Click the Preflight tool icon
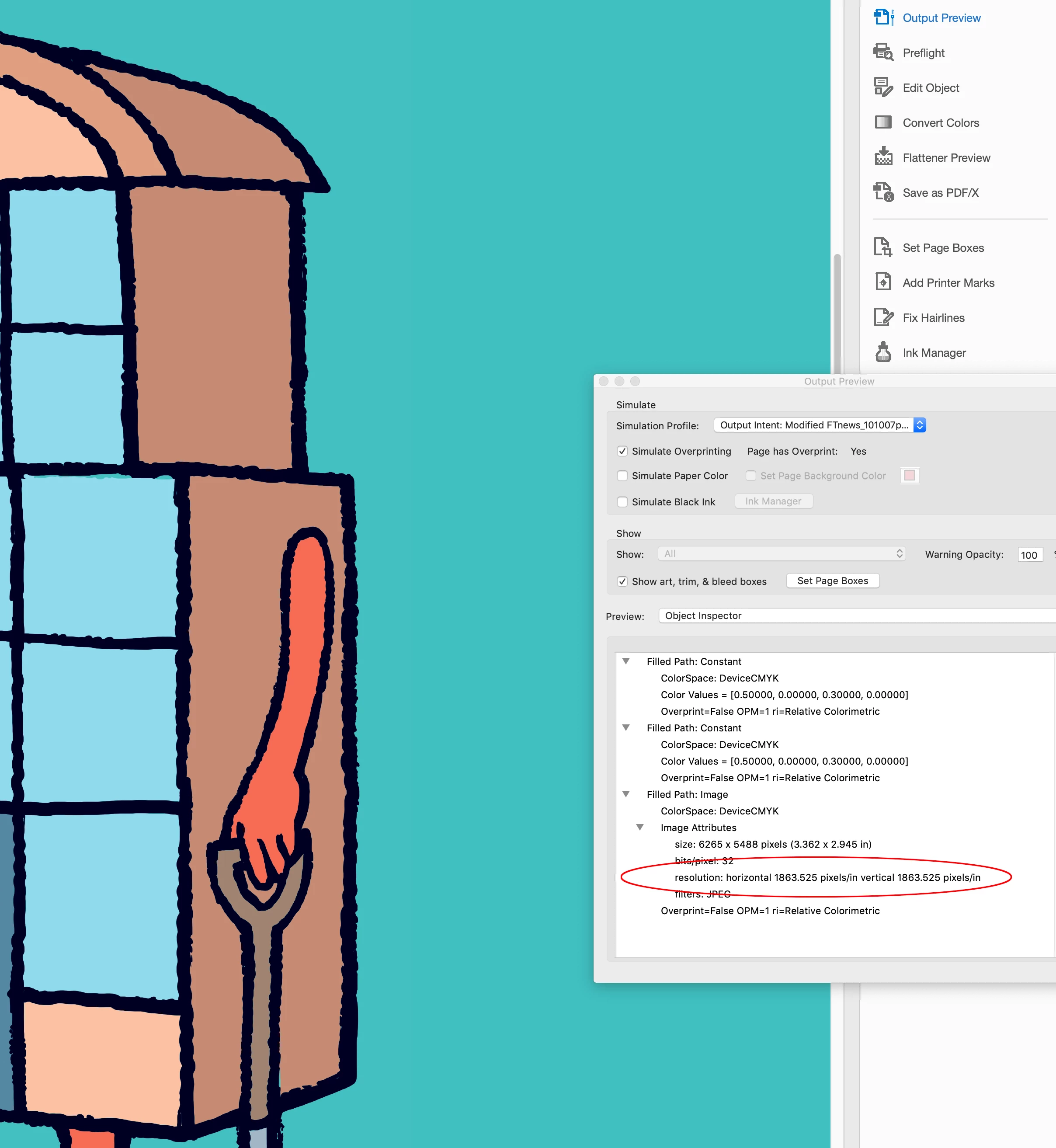Viewport: 1056px width, 1148px height. tap(883, 52)
